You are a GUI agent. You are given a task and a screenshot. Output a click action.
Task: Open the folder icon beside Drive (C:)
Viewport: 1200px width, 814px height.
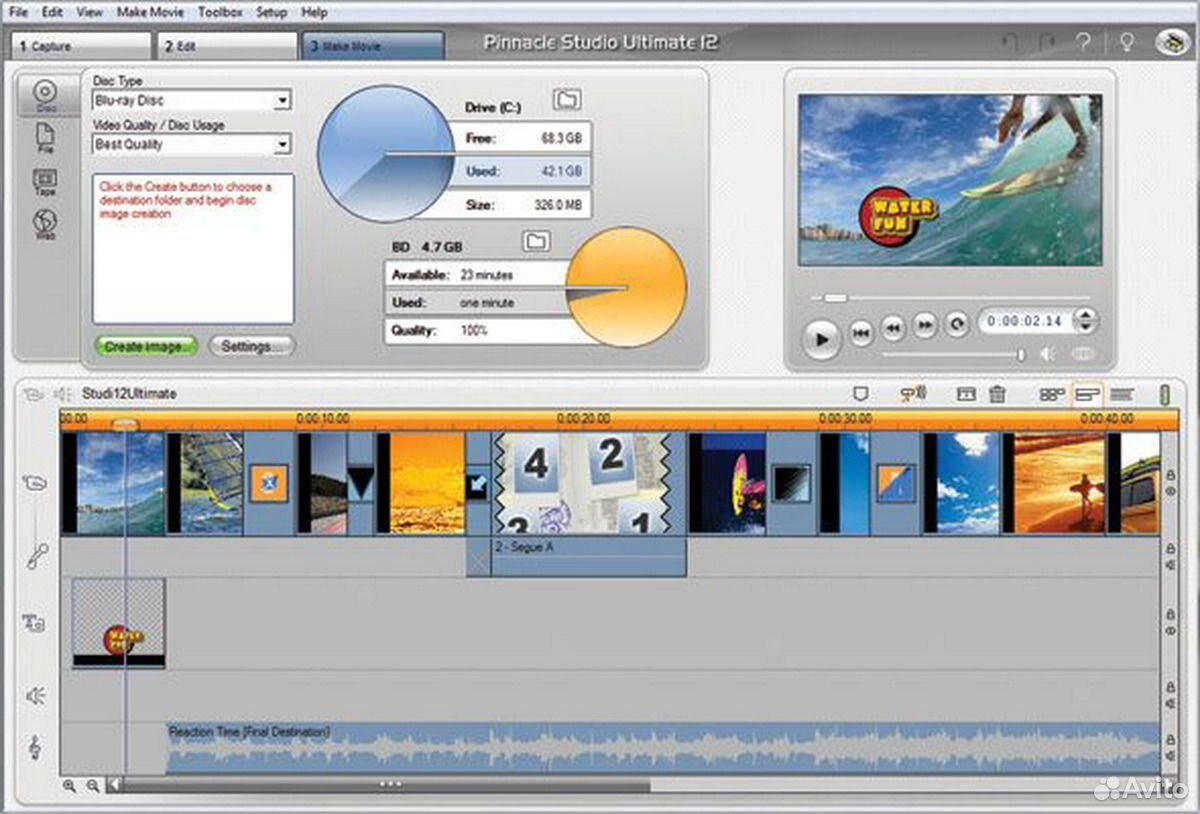point(567,99)
